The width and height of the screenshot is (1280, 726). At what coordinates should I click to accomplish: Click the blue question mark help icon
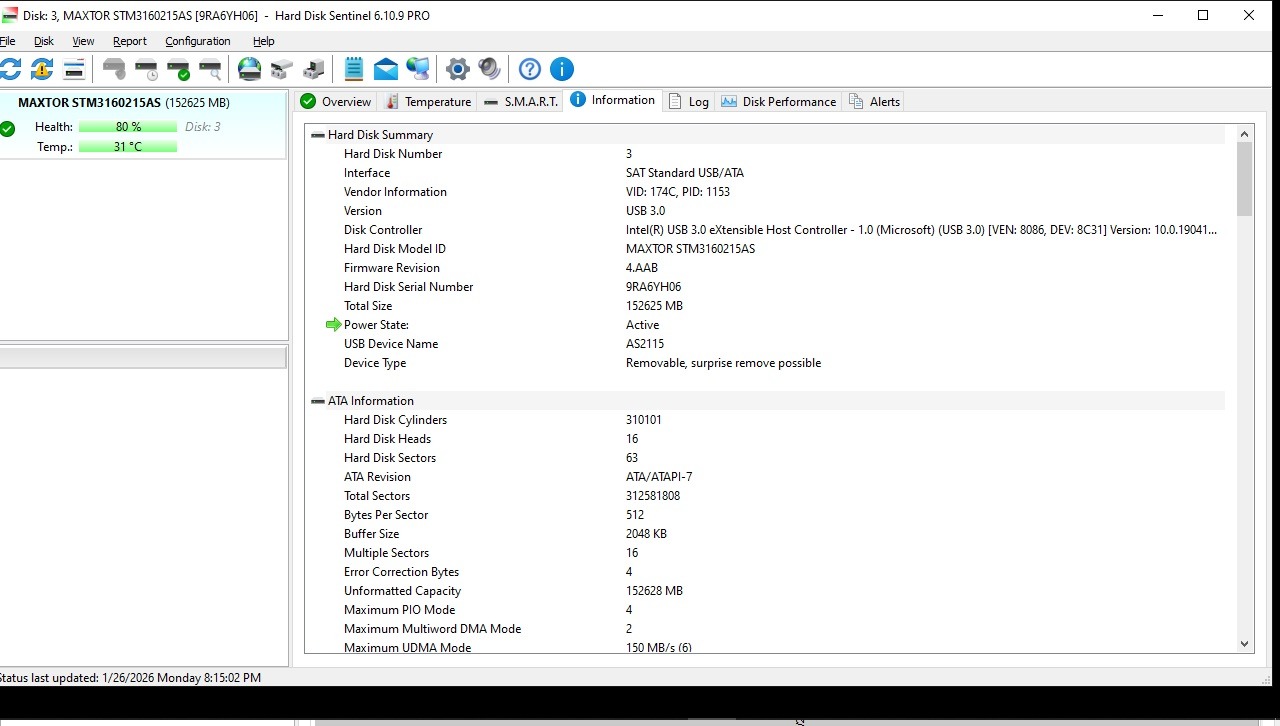(x=530, y=69)
